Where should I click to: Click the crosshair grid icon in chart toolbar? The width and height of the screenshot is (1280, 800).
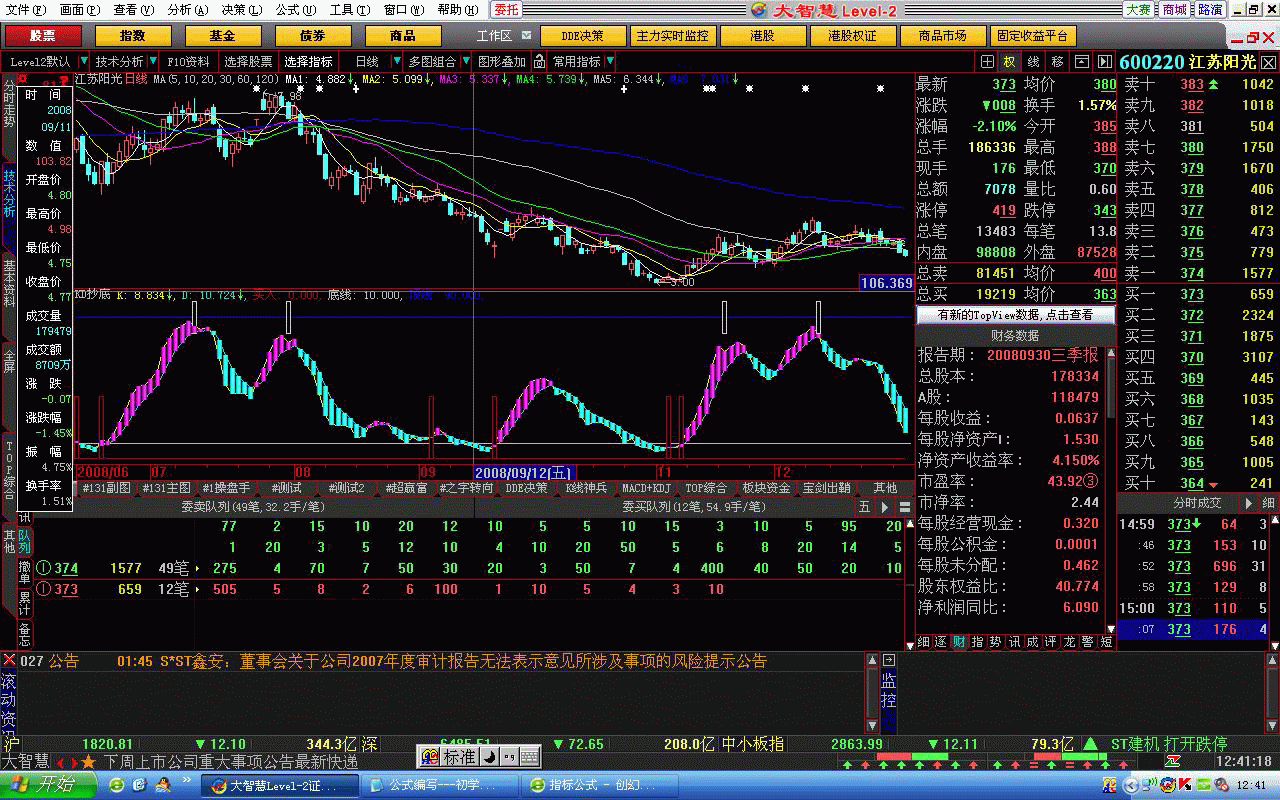pyautogui.click(x=988, y=61)
